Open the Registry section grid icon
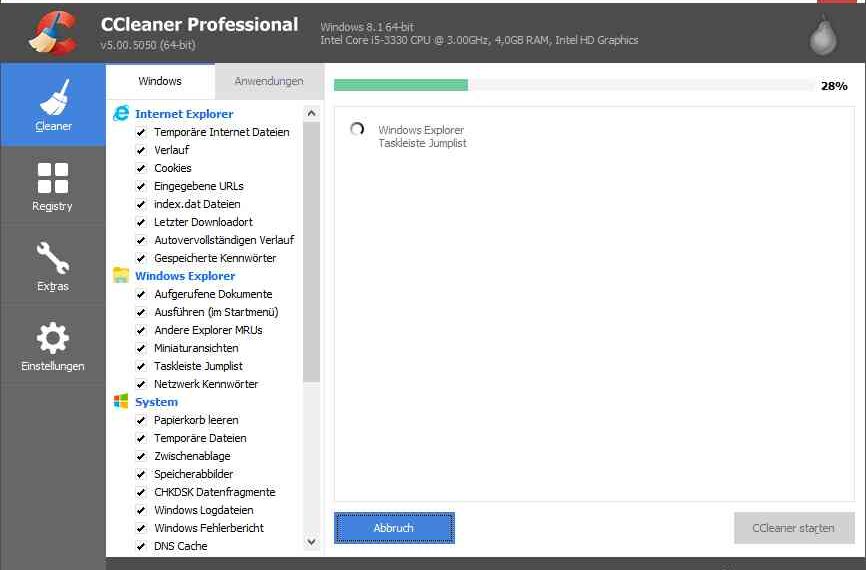The image size is (866, 570). (53, 178)
